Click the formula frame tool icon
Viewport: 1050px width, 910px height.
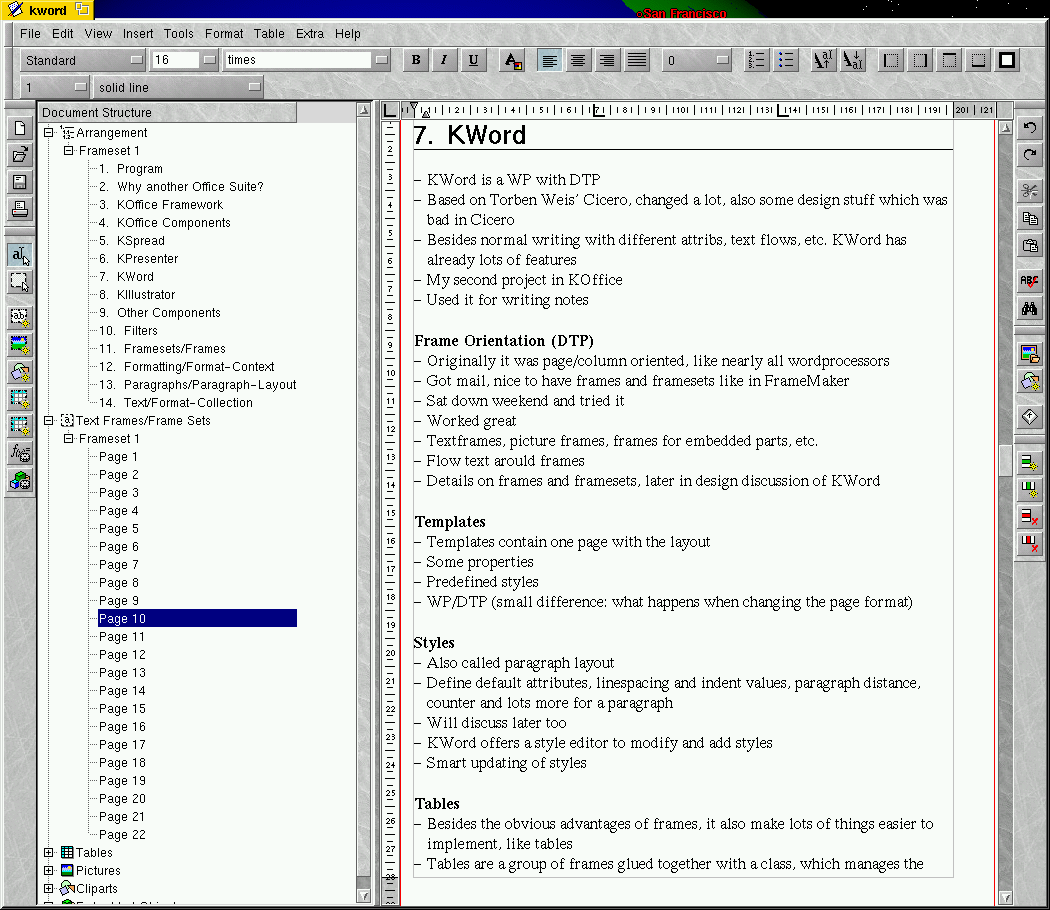20,453
